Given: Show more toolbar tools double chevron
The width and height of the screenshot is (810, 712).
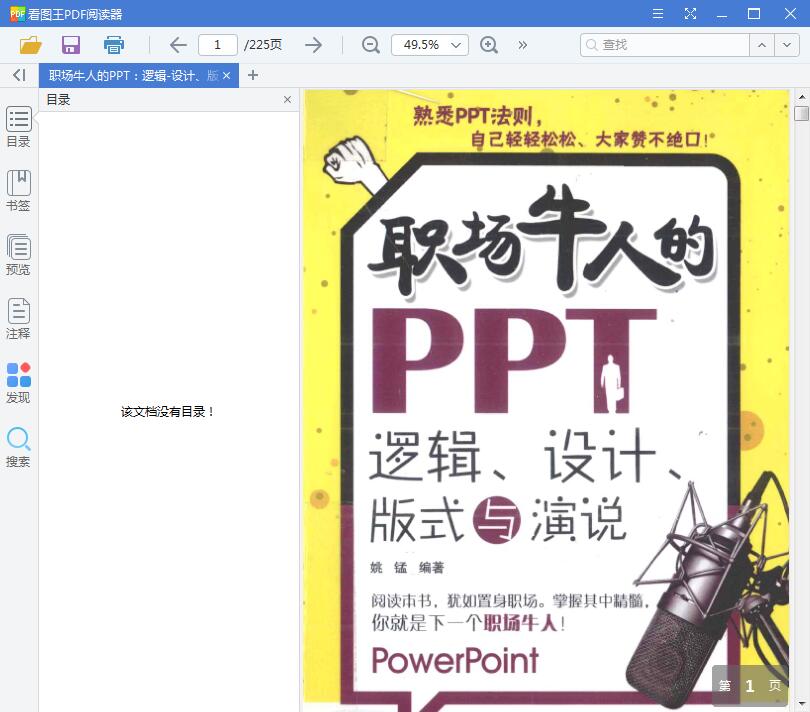Looking at the screenshot, I should click(x=523, y=45).
